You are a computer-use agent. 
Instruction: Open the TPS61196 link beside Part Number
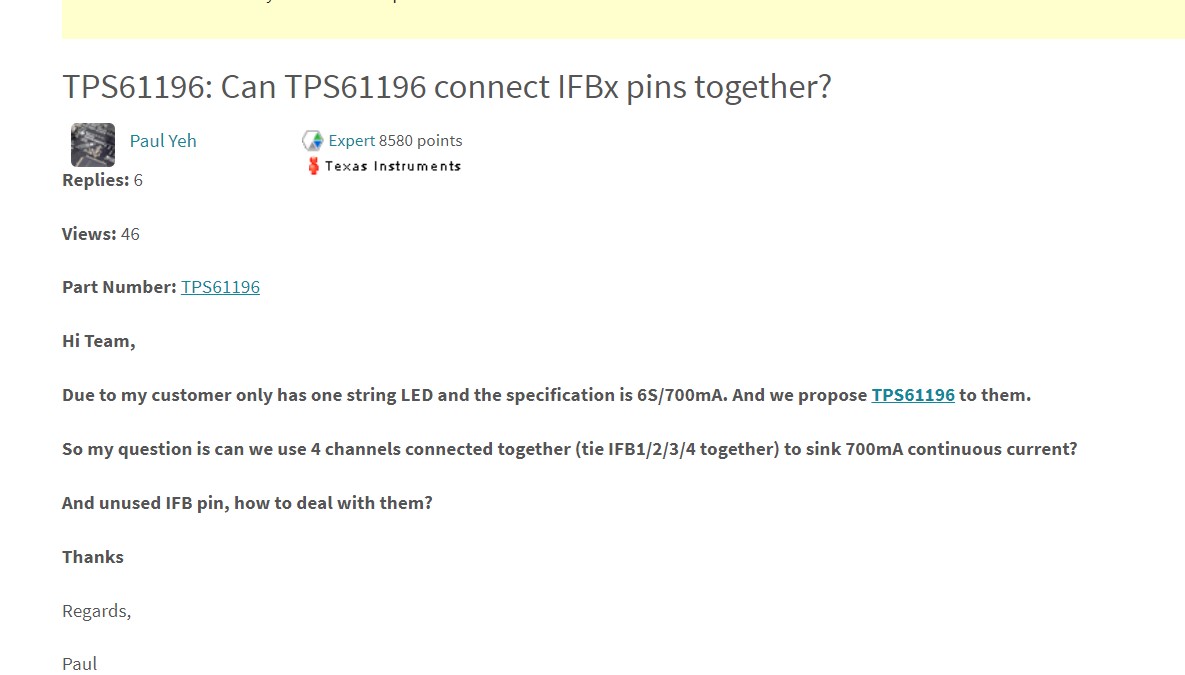(x=221, y=287)
